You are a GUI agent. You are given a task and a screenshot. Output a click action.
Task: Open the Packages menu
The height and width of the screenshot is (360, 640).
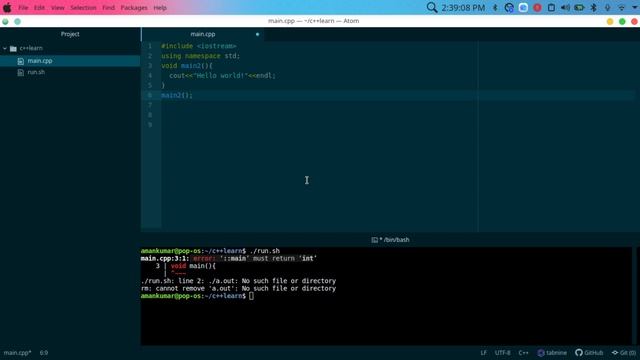tap(134, 8)
